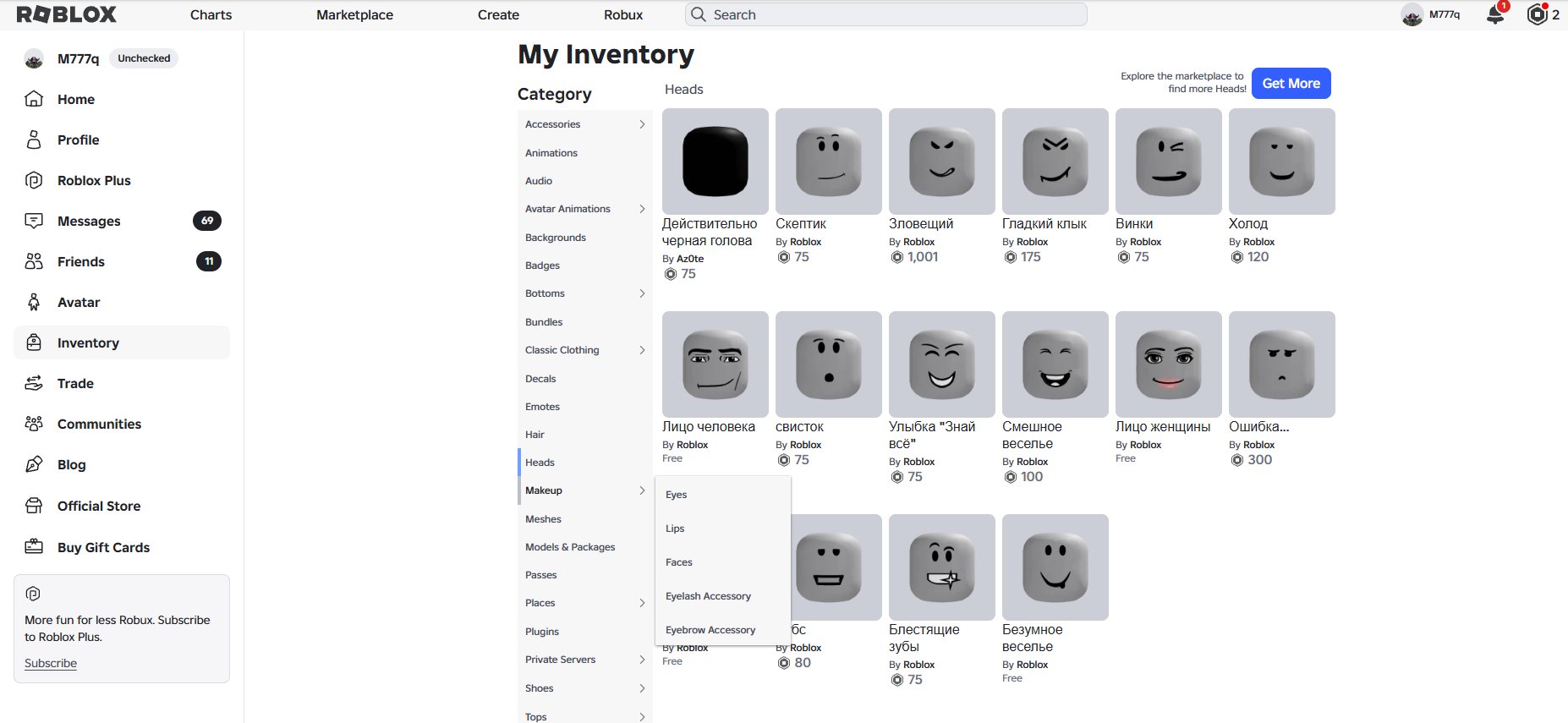
Task: Click the search magnifier icon
Action: (698, 14)
